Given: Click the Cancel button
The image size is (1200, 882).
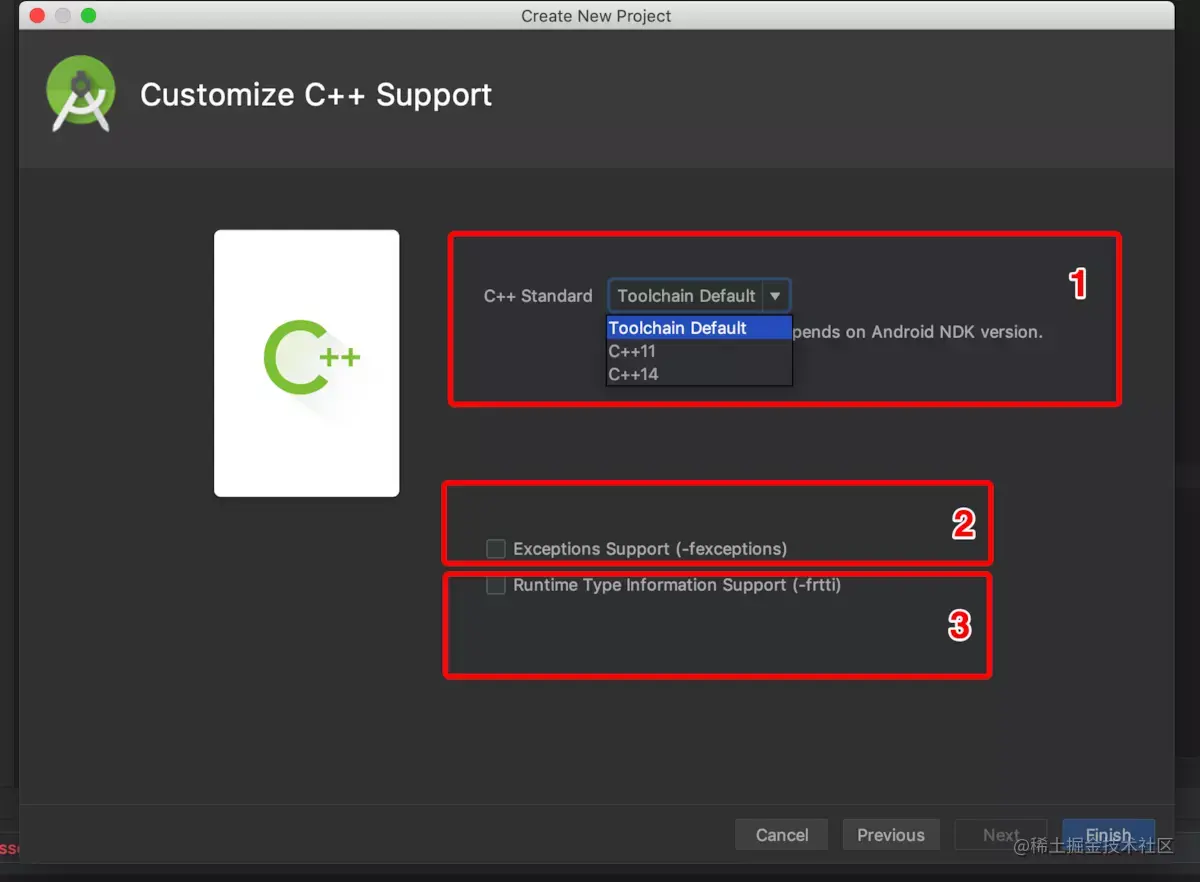Looking at the screenshot, I should click(x=782, y=835).
